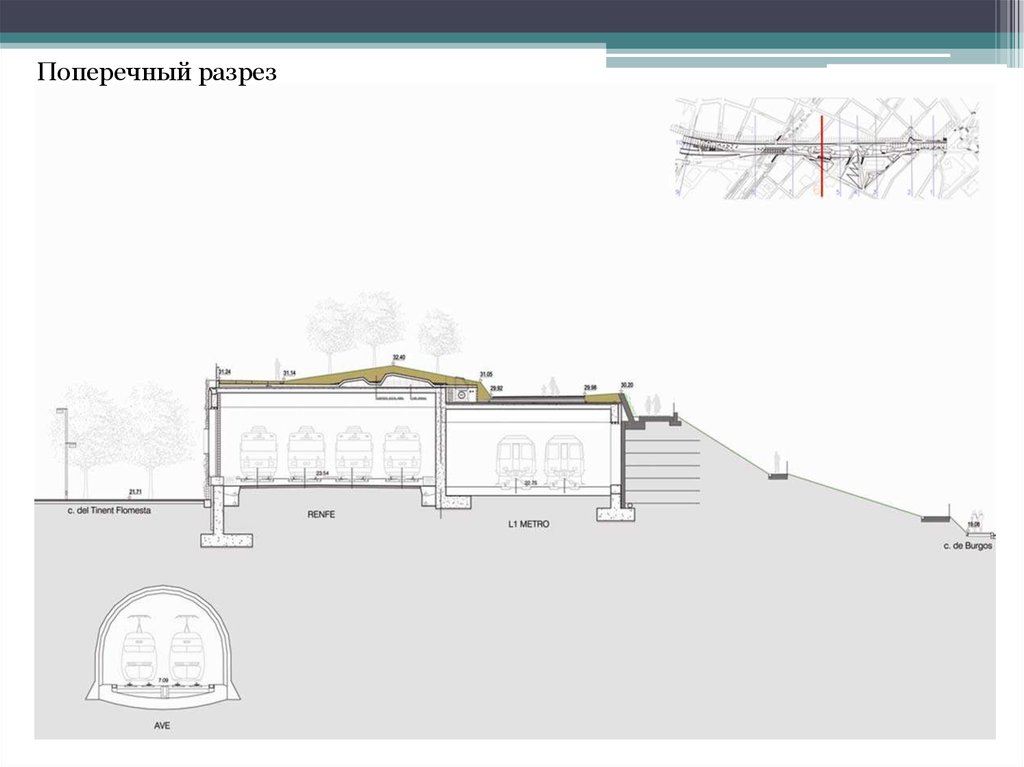1024x767 pixels.
Task: Click the site plan thumbnail map
Action: (826, 148)
